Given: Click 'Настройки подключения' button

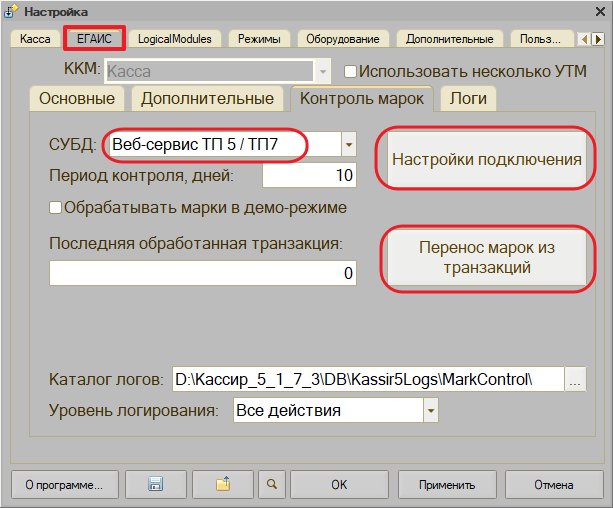Looking at the screenshot, I should [487, 159].
